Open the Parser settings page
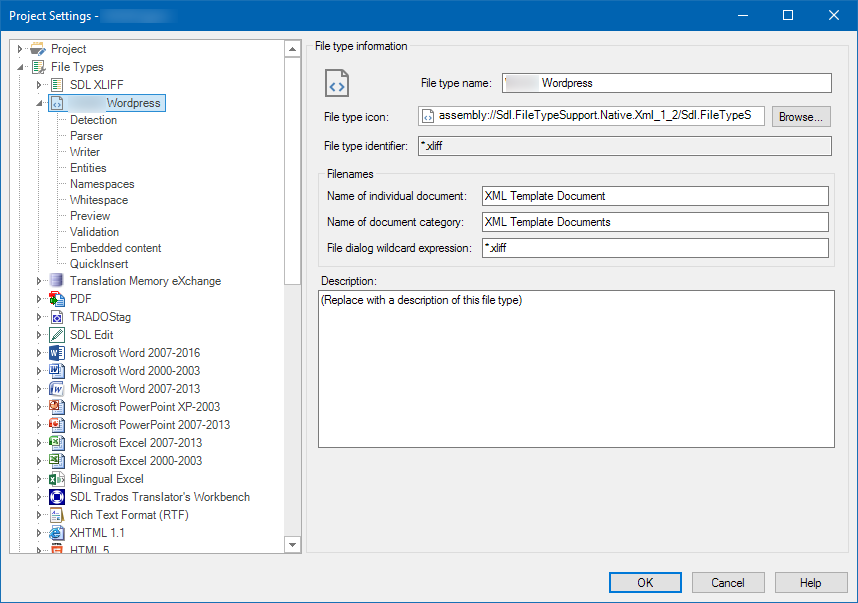This screenshot has height=603, width=858. [86, 136]
